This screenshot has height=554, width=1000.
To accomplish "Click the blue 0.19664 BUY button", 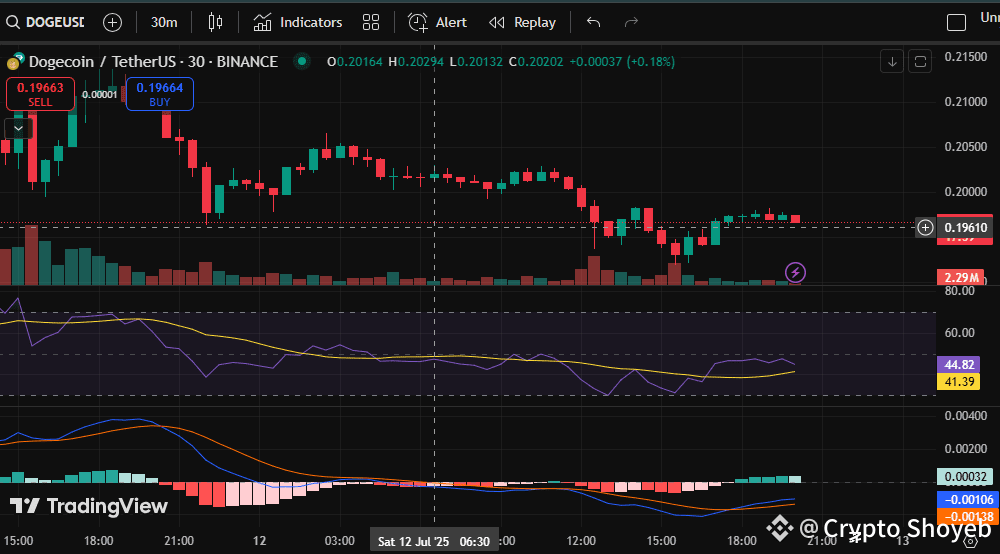I will (160, 94).
